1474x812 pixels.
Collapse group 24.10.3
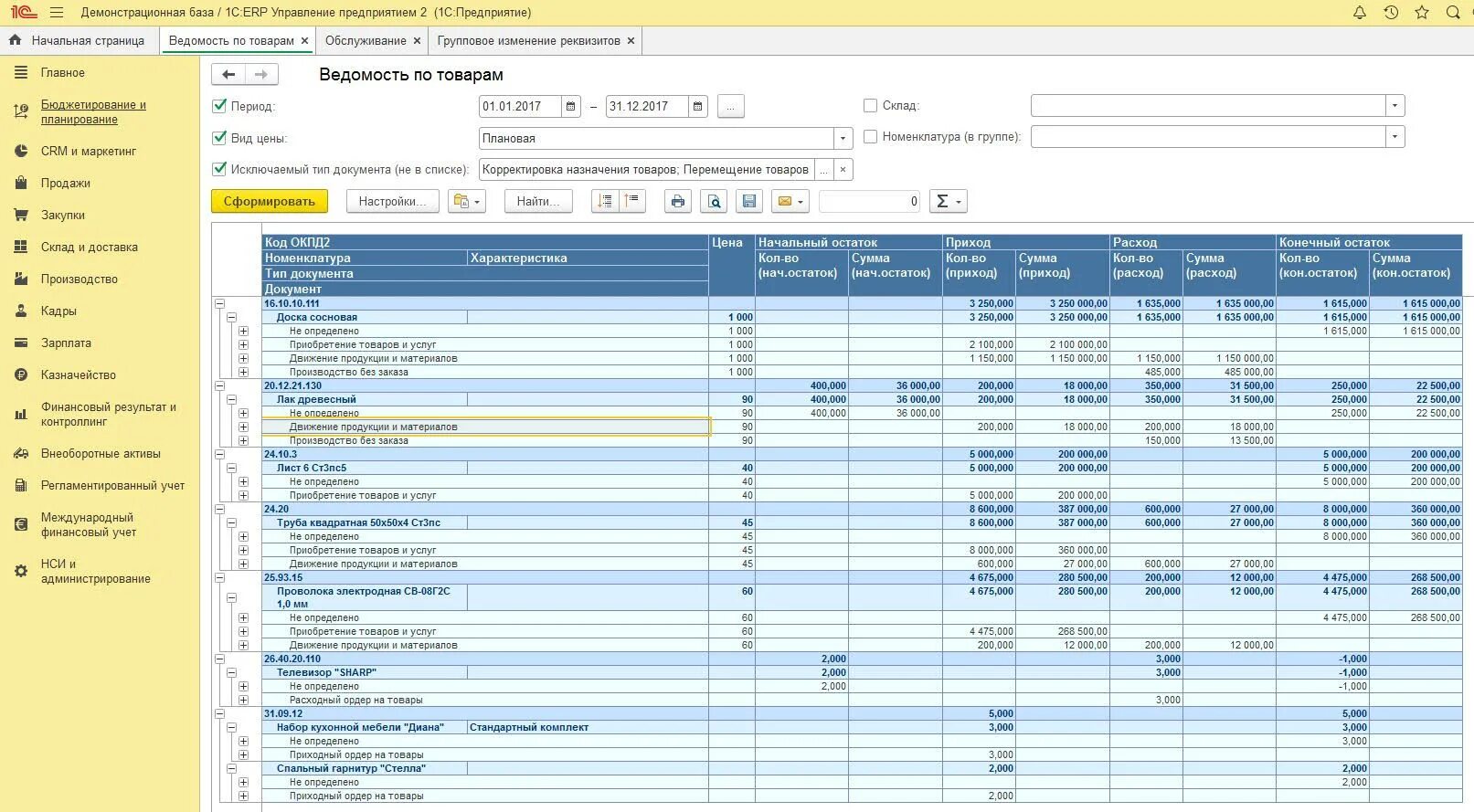[x=219, y=454]
